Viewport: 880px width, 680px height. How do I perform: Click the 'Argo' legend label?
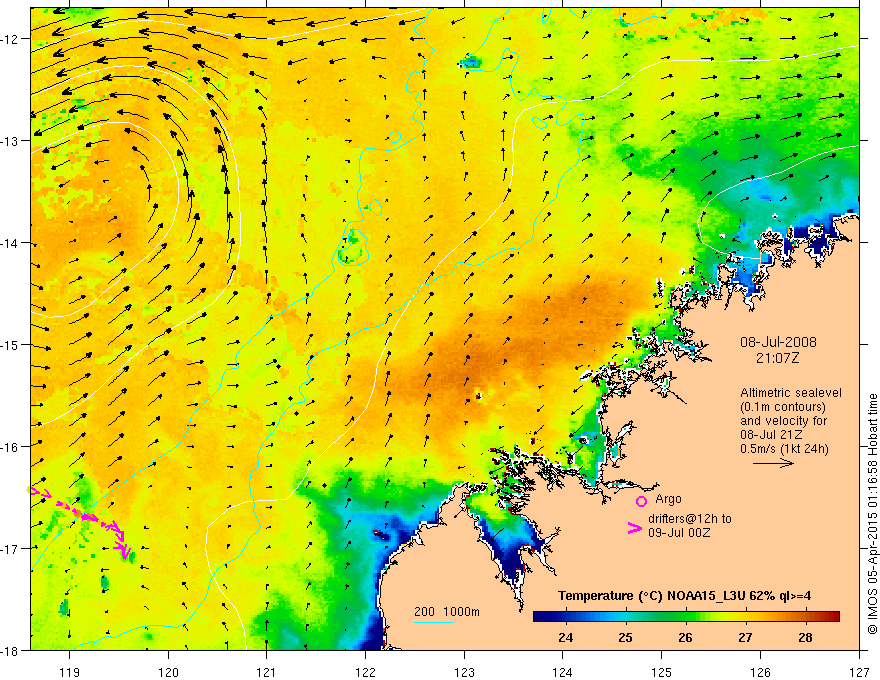tap(668, 499)
